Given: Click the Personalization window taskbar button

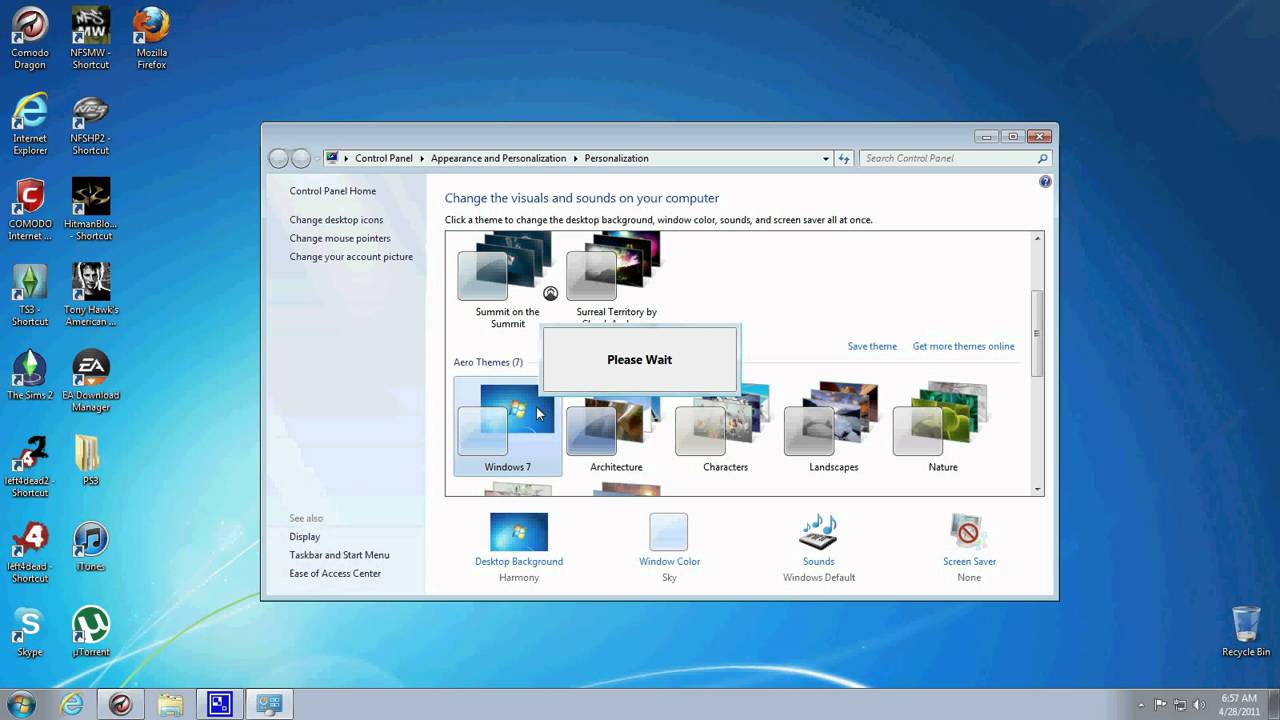Looking at the screenshot, I should (268, 704).
